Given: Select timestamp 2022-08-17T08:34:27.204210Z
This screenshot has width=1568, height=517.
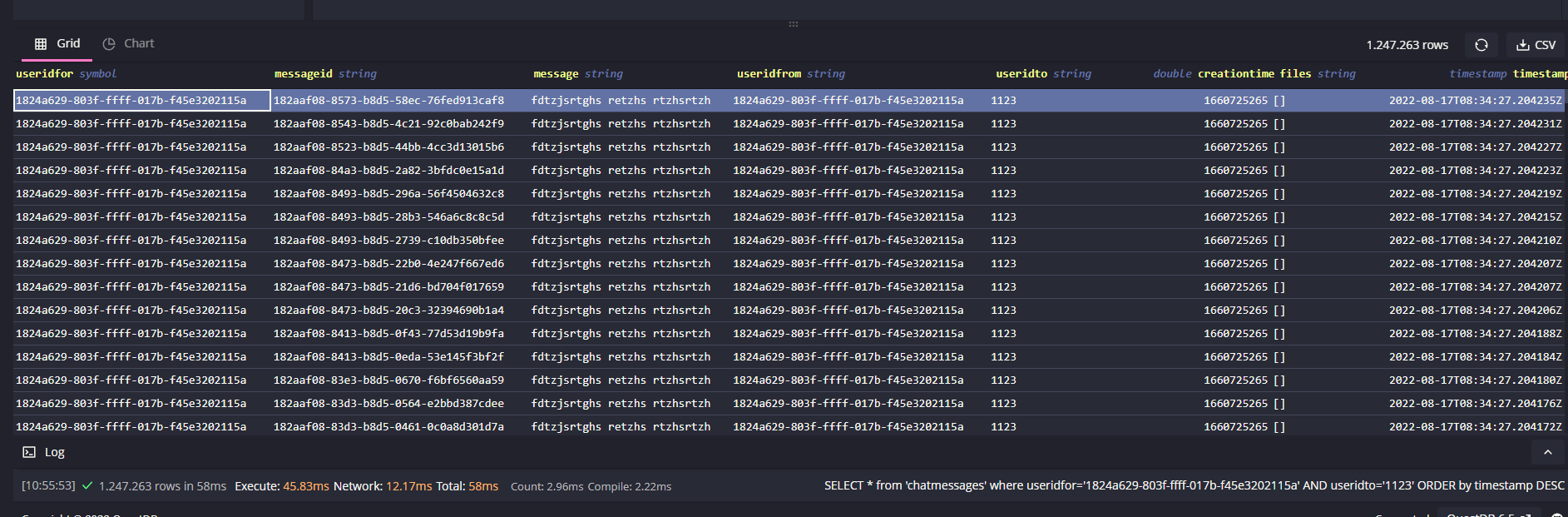Looking at the screenshot, I should tap(1475, 240).
